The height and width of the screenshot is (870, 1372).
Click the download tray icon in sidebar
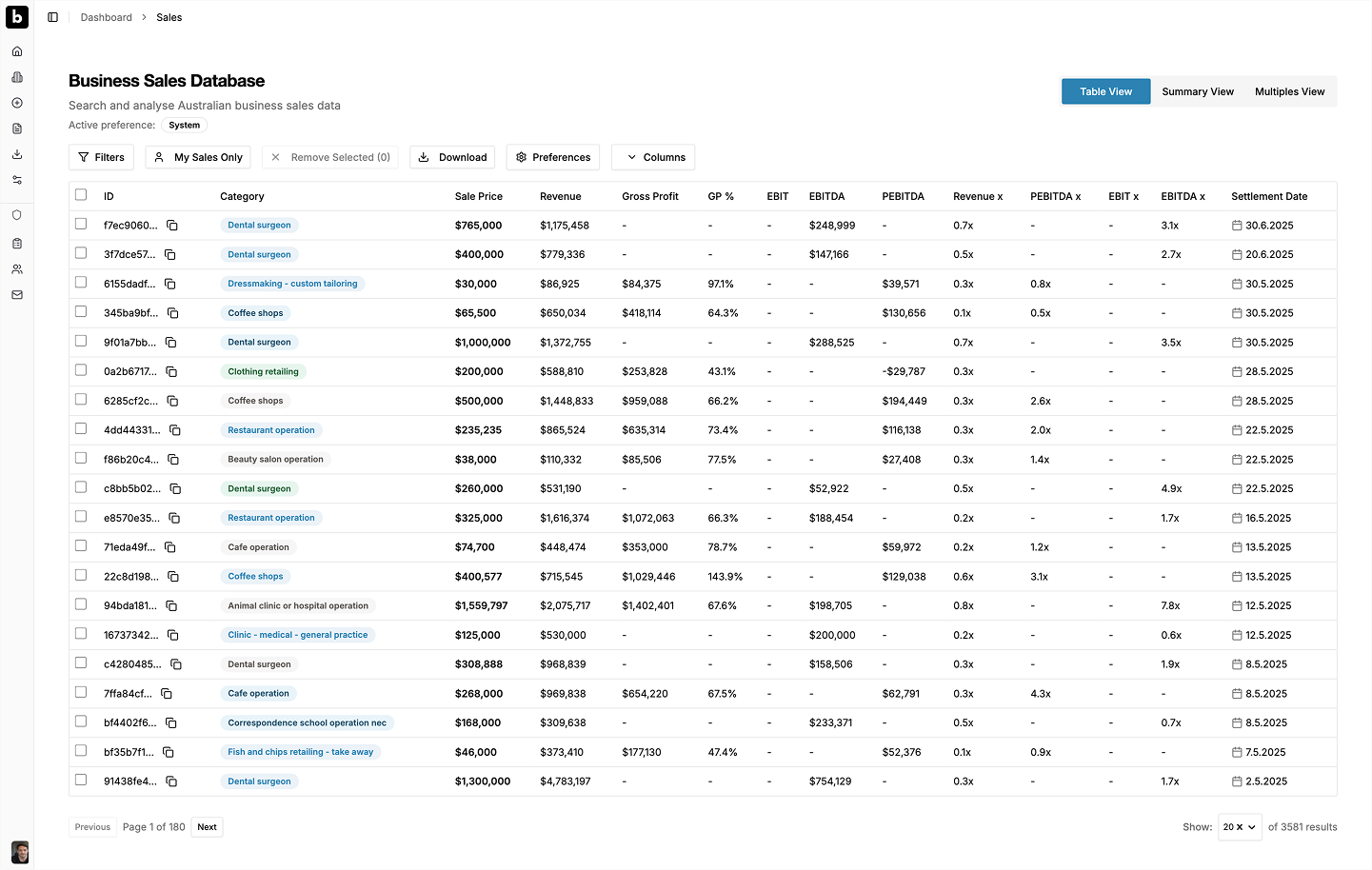[17, 154]
